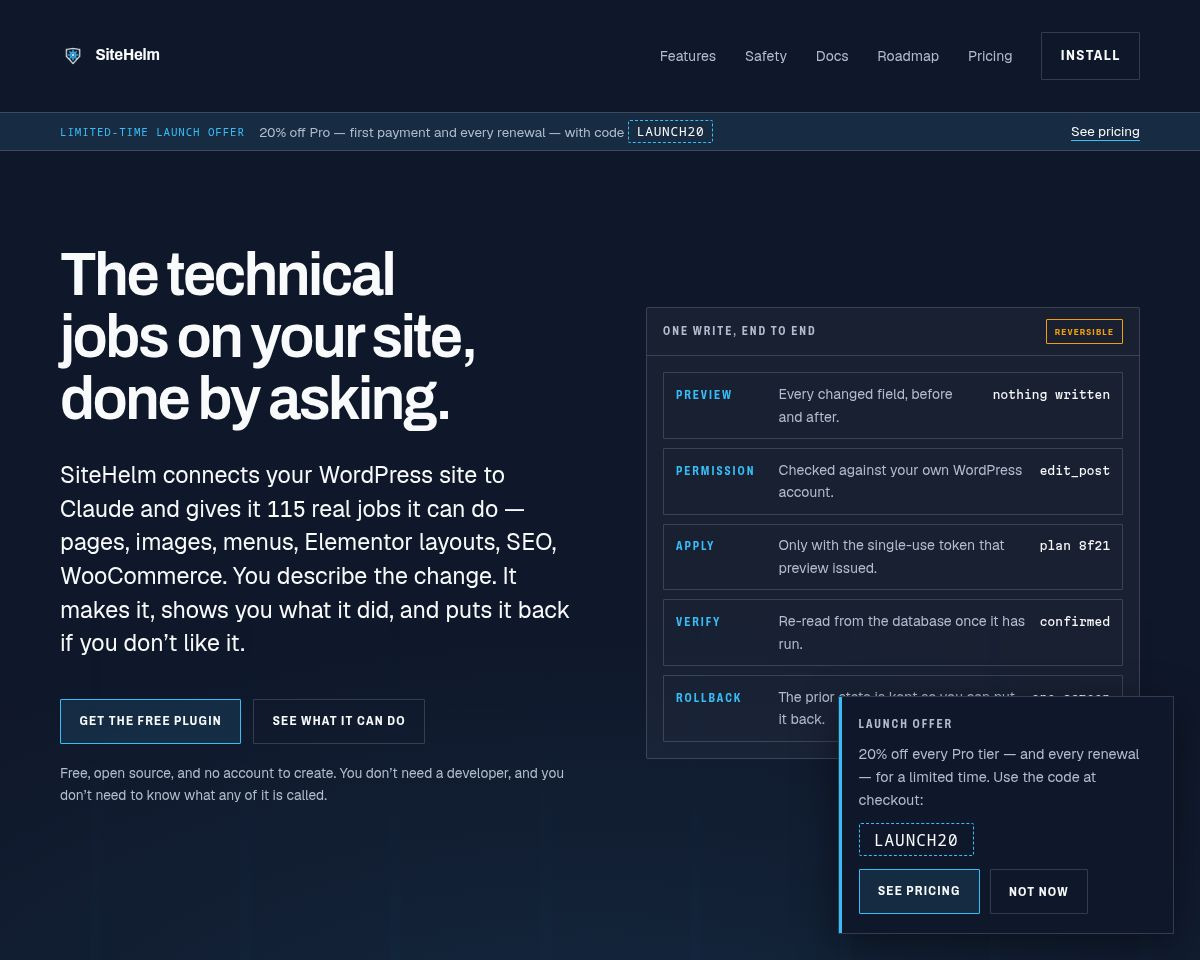Click the main hero headline text
This screenshot has height=960, width=1200.
(x=268, y=336)
